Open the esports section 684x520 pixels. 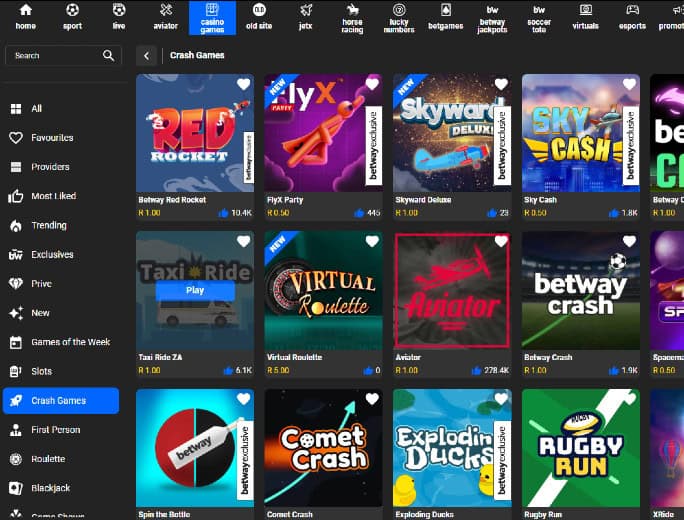click(633, 17)
